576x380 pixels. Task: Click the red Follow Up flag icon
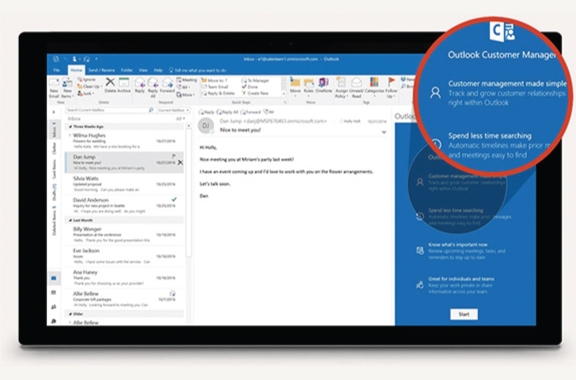coord(391,87)
